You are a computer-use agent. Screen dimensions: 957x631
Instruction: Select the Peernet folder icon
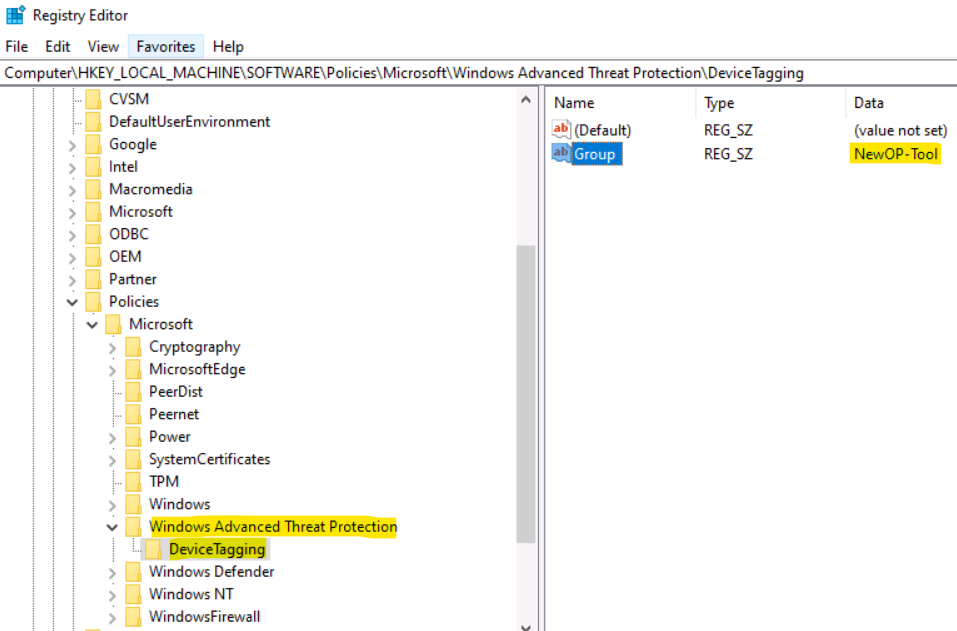point(133,414)
